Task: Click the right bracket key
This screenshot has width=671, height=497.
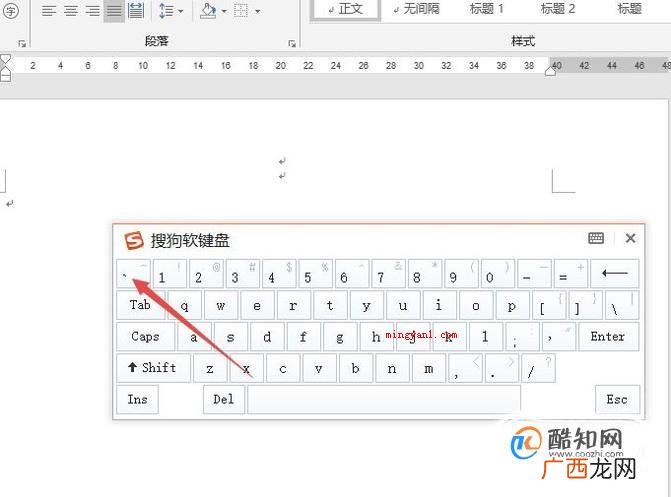Action: click(585, 305)
